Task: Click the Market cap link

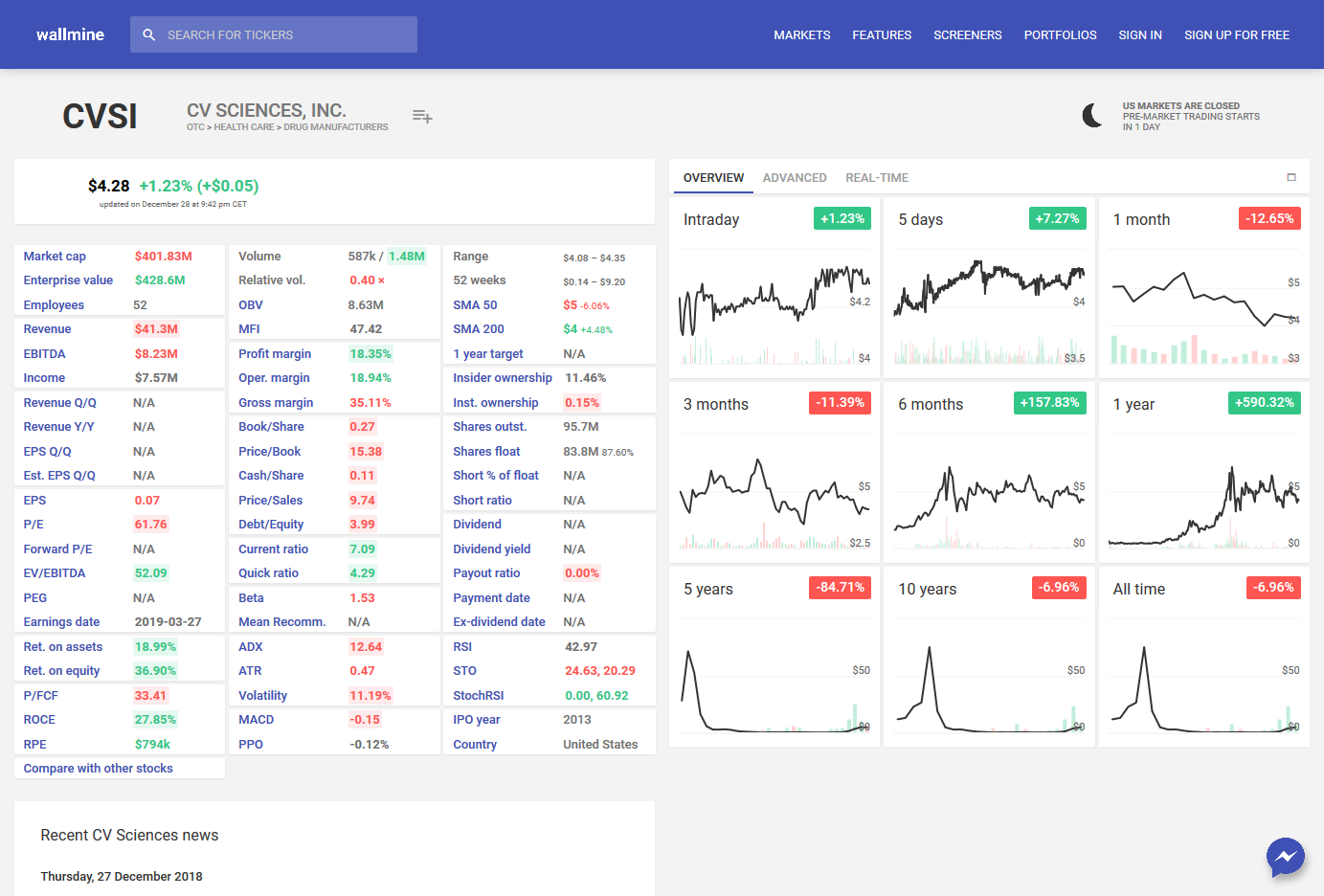Action: tap(55, 257)
